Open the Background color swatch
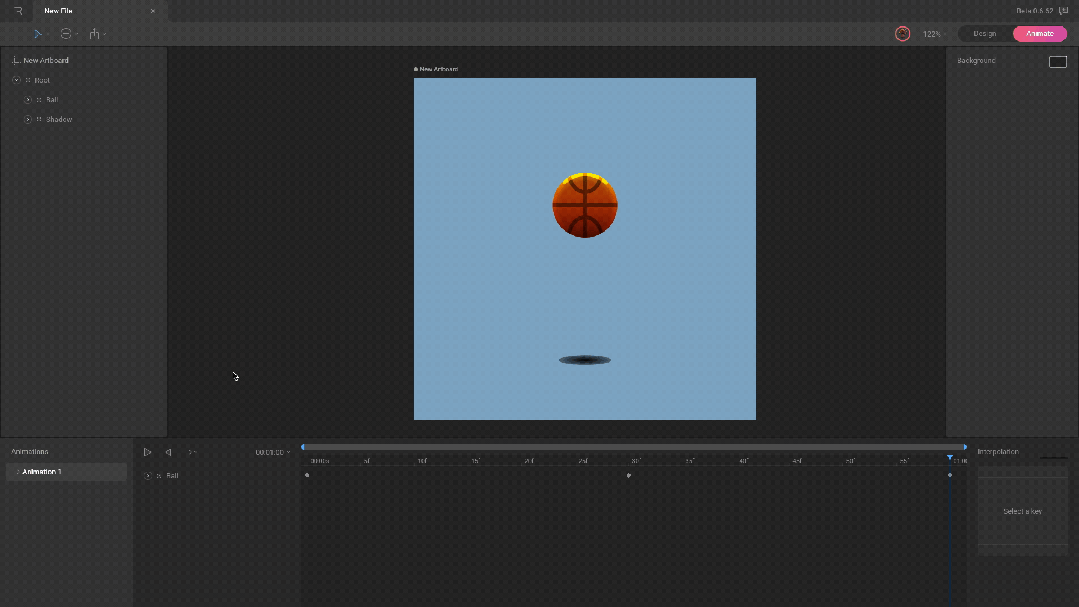 point(1058,62)
